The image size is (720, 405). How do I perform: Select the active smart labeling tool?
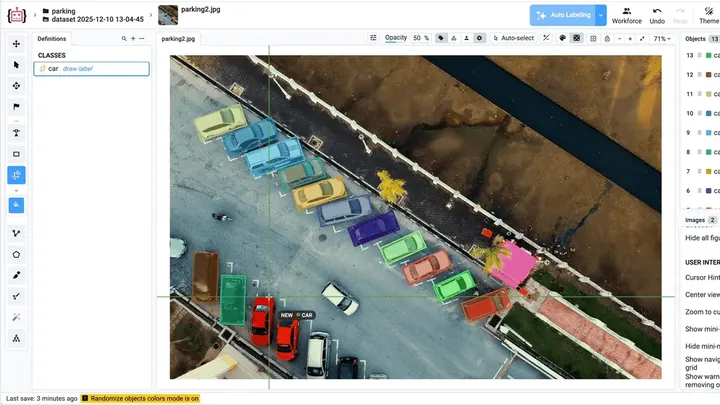(17, 175)
